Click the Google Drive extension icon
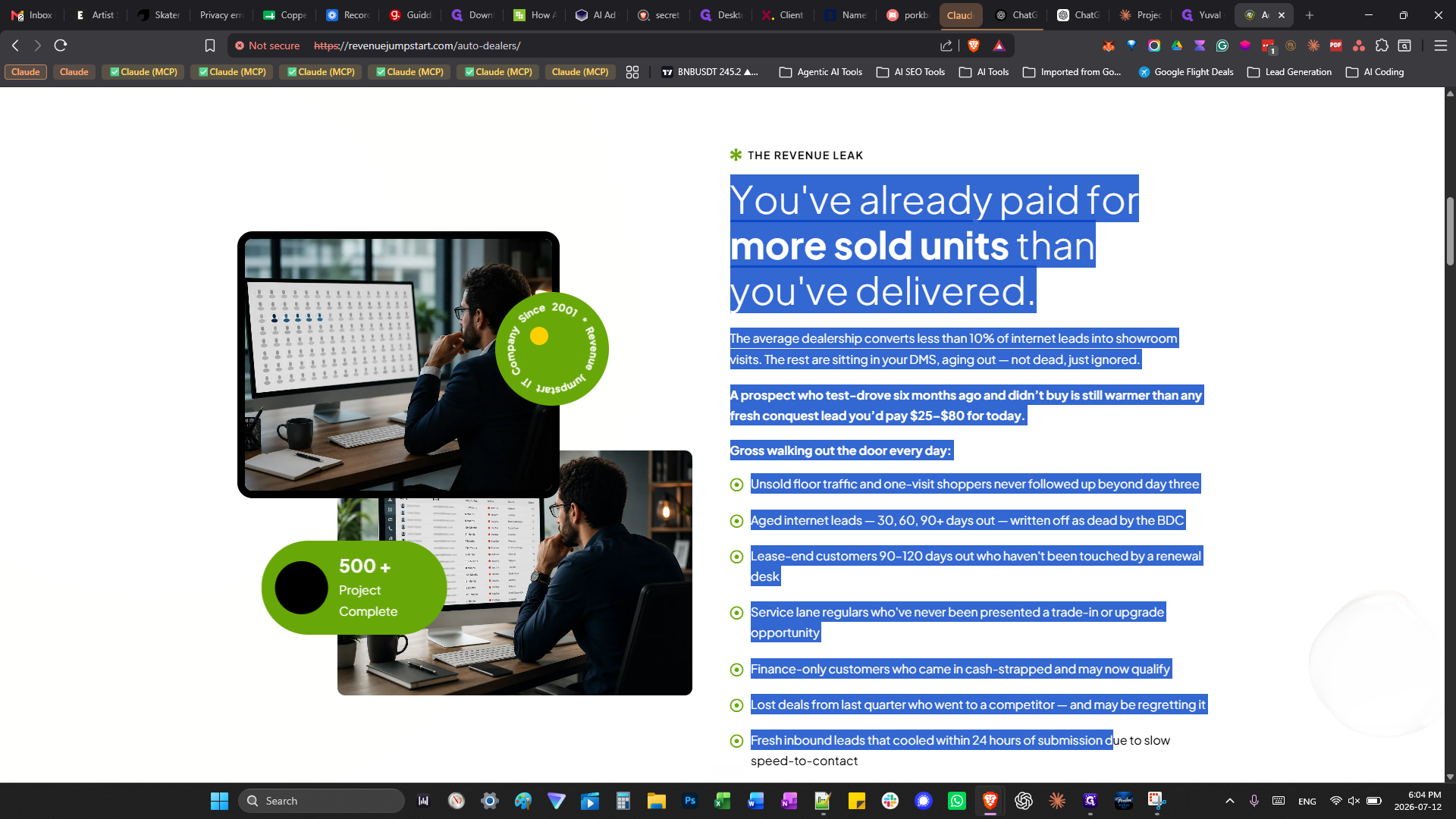This screenshot has height=819, width=1456. point(1177,45)
